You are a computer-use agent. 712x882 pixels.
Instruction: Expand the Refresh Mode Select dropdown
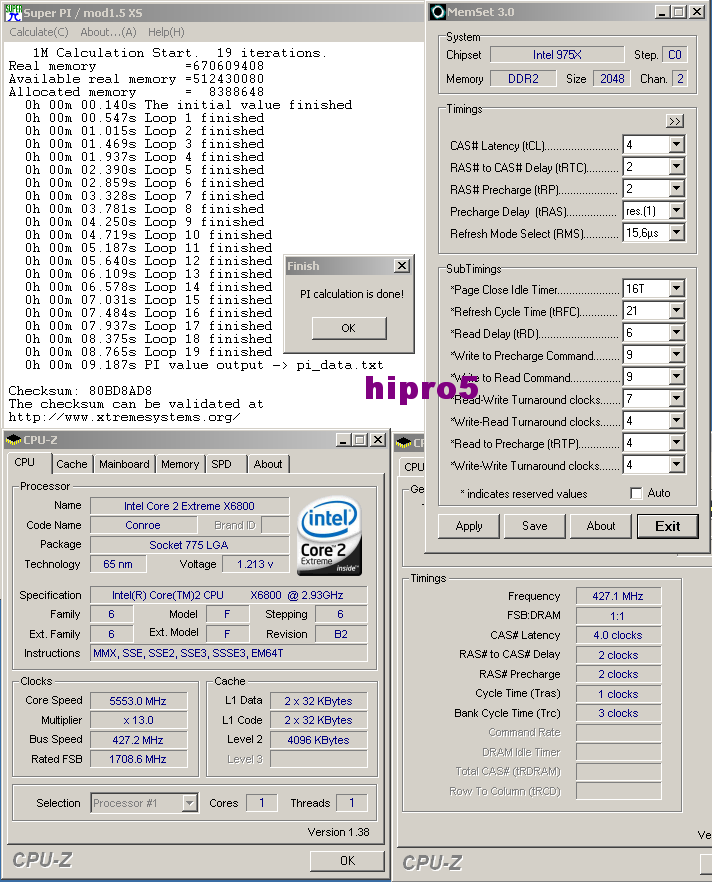click(676, 233)
